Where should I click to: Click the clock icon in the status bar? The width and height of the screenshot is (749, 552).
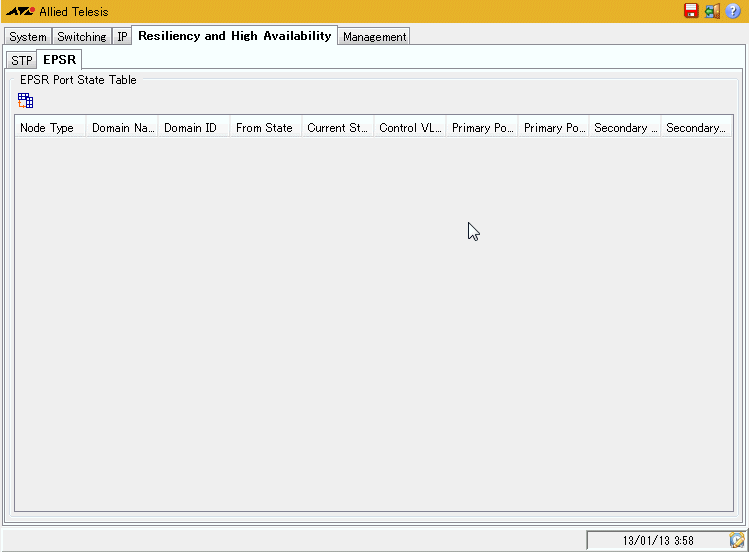click(737, 540)
